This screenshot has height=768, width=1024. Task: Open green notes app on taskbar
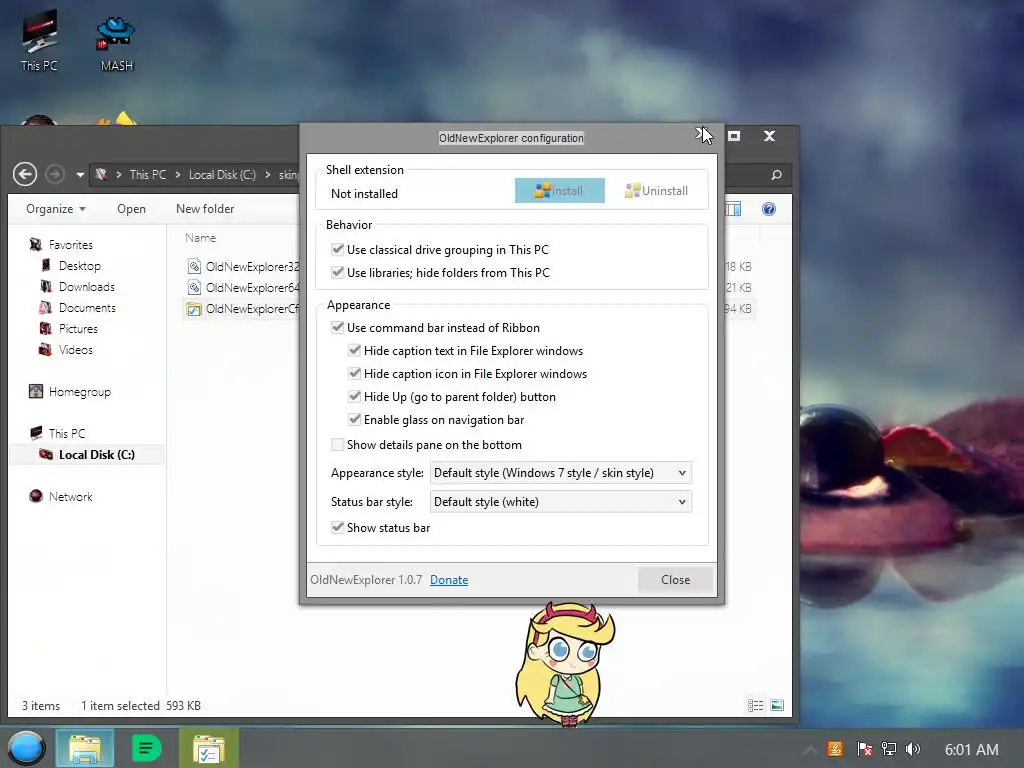(146, 748)
